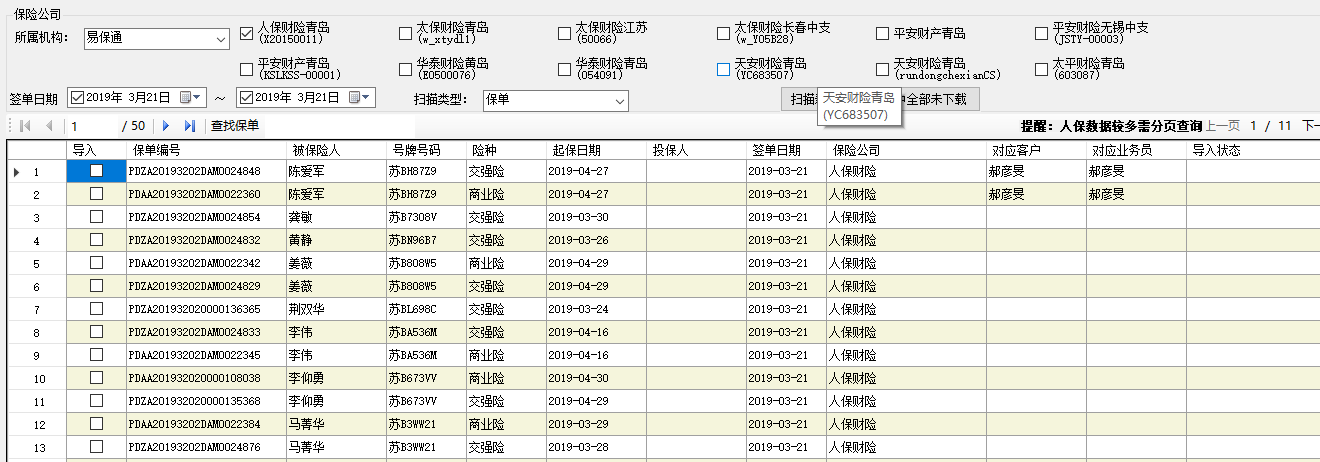This screenshot has width=1320, height=462.
Task: Open the 扫描类型 combo box
Action: (x=620, y=100)
